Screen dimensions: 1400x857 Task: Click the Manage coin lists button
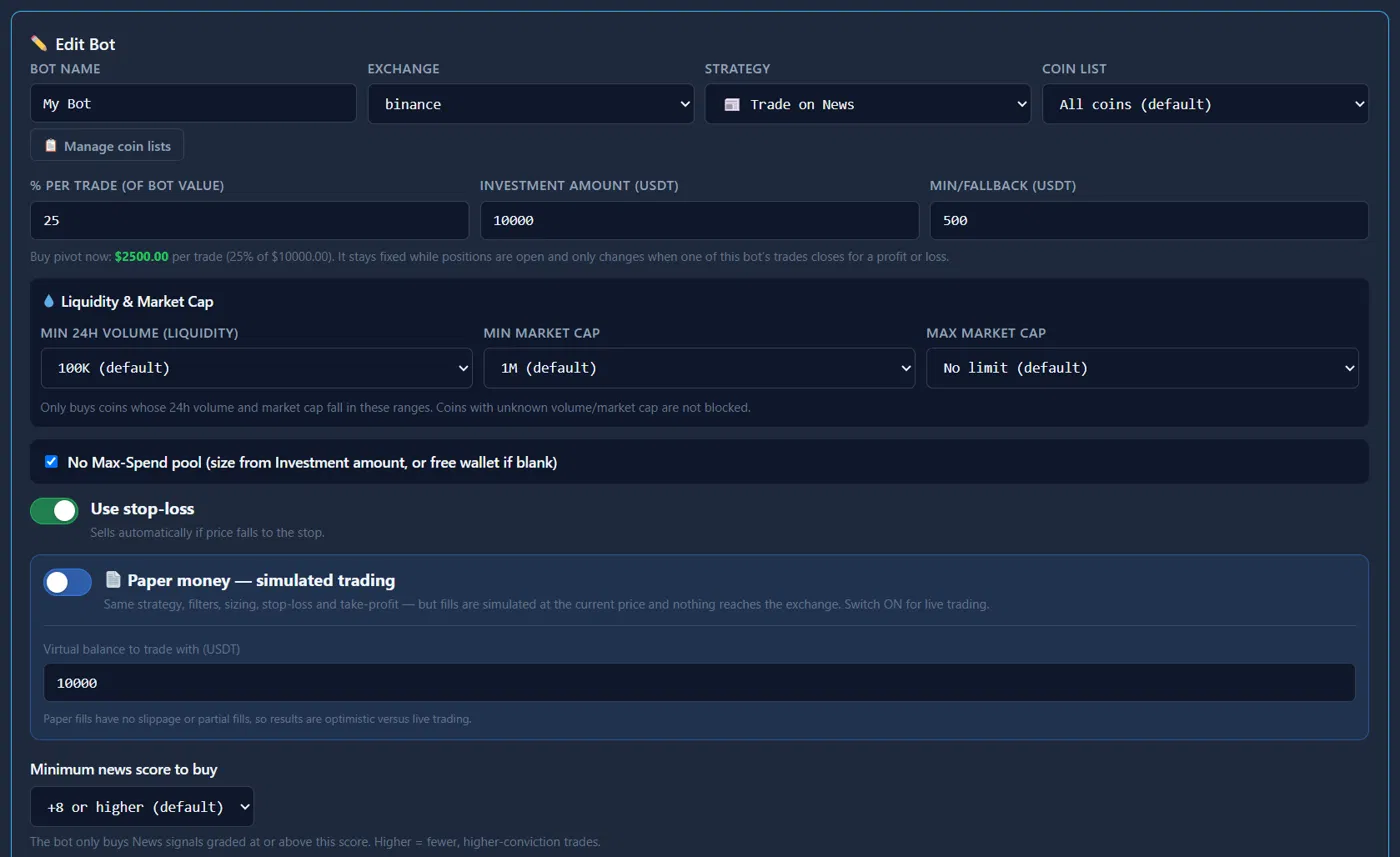(x=107, y=145)
